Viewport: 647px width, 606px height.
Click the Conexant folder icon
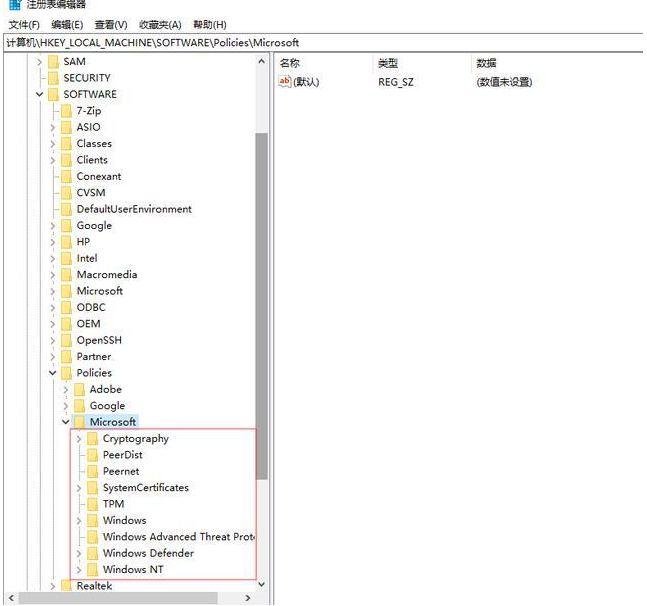pos(66,177)
